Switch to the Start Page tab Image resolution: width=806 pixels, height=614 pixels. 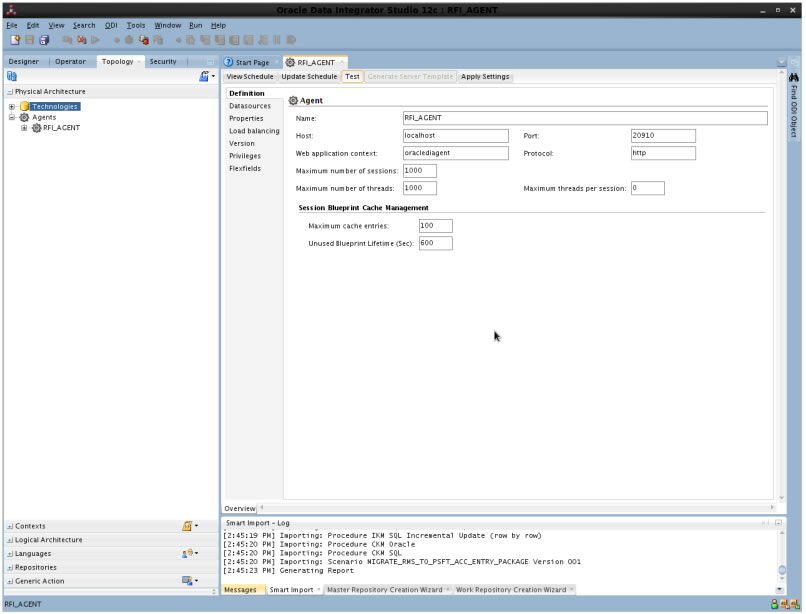(x=252, y=63)
